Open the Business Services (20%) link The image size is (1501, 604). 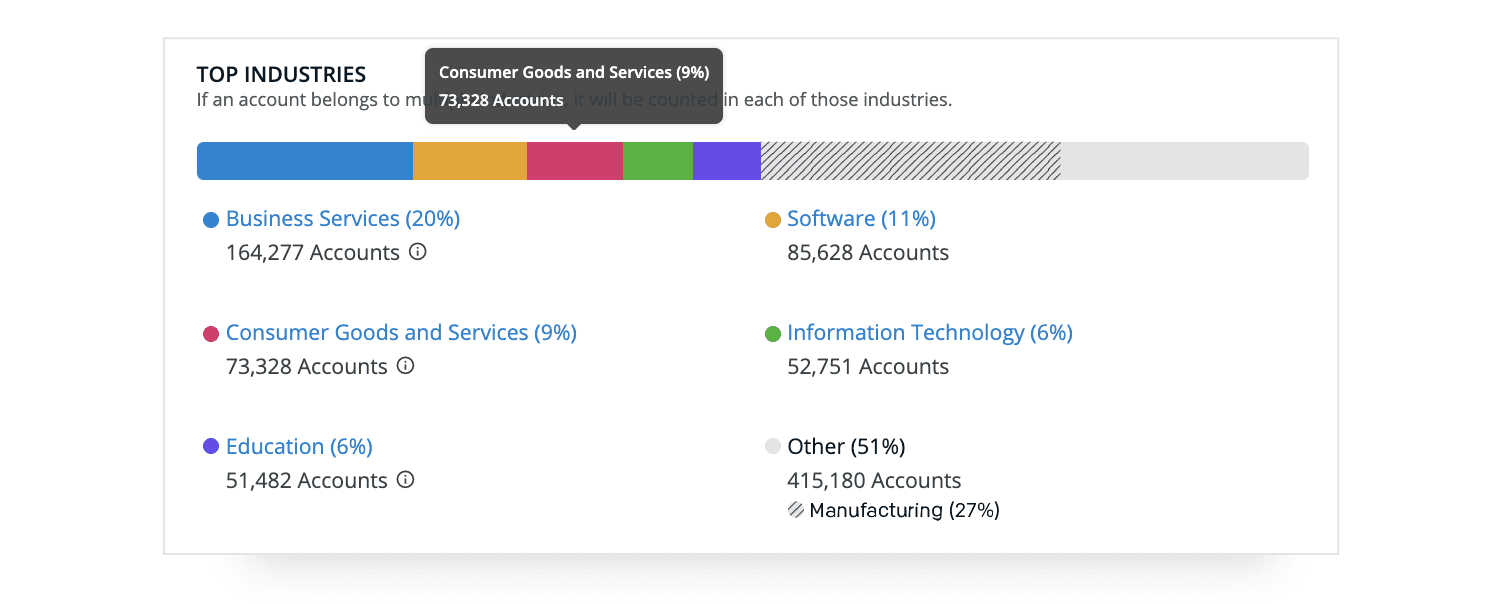[x=343, y=218]
